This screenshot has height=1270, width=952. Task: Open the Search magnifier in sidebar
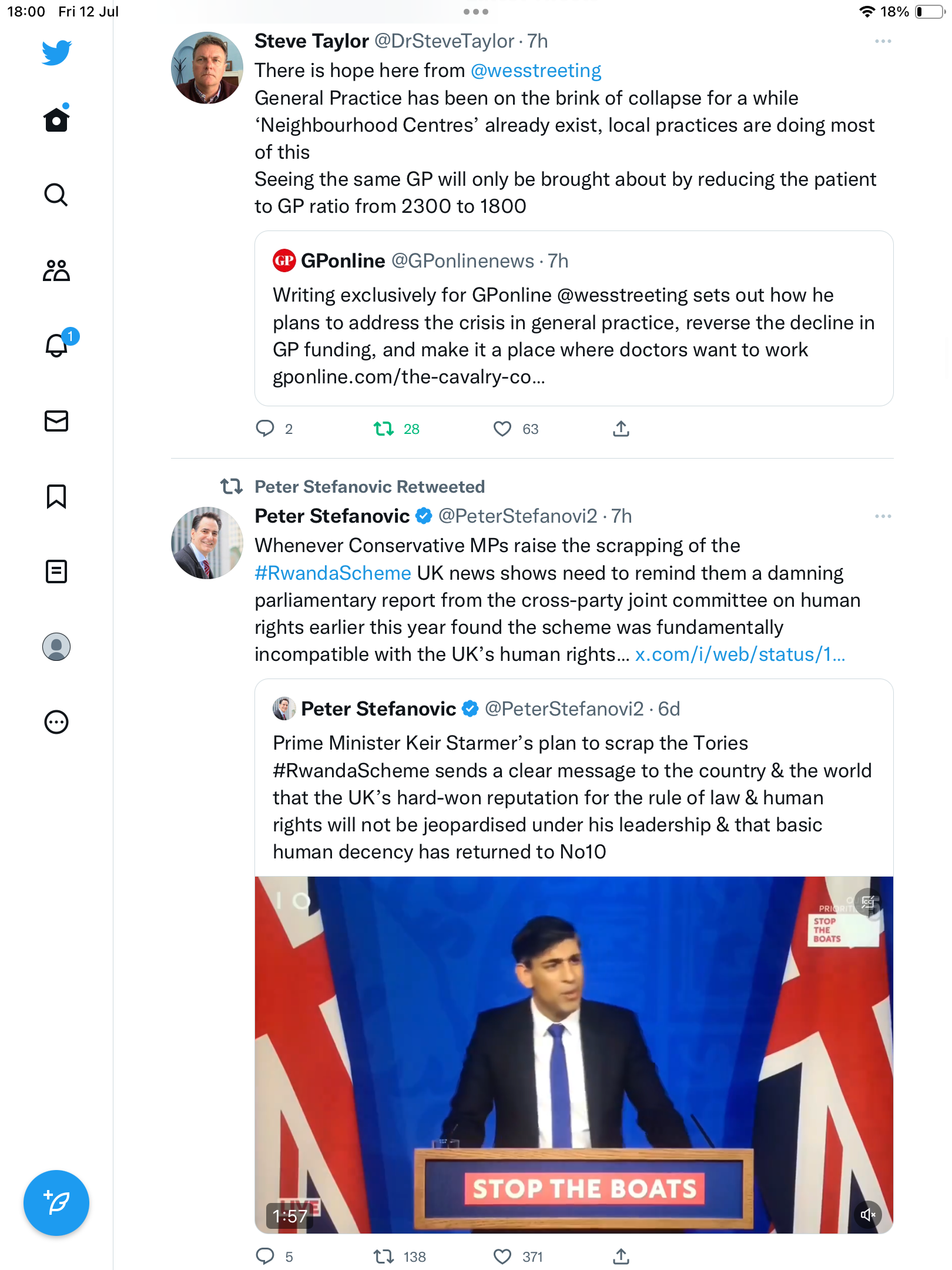56,195
